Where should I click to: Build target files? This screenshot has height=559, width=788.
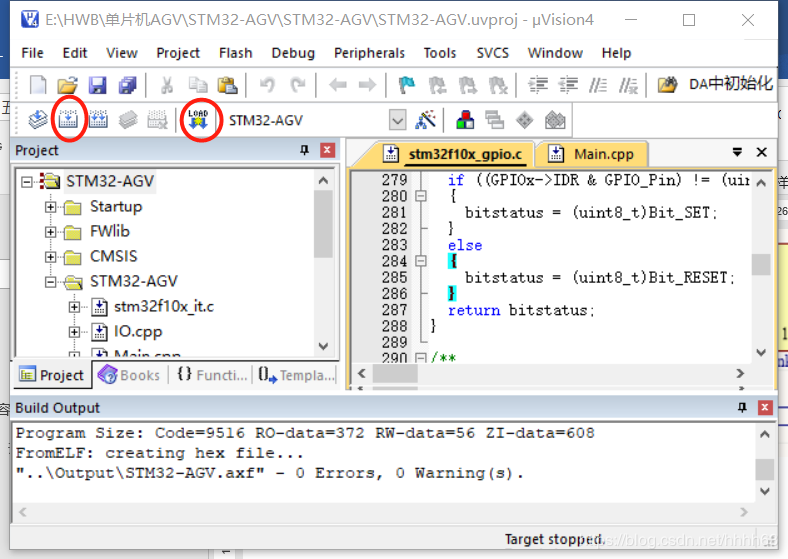click(x=68, y=120)
